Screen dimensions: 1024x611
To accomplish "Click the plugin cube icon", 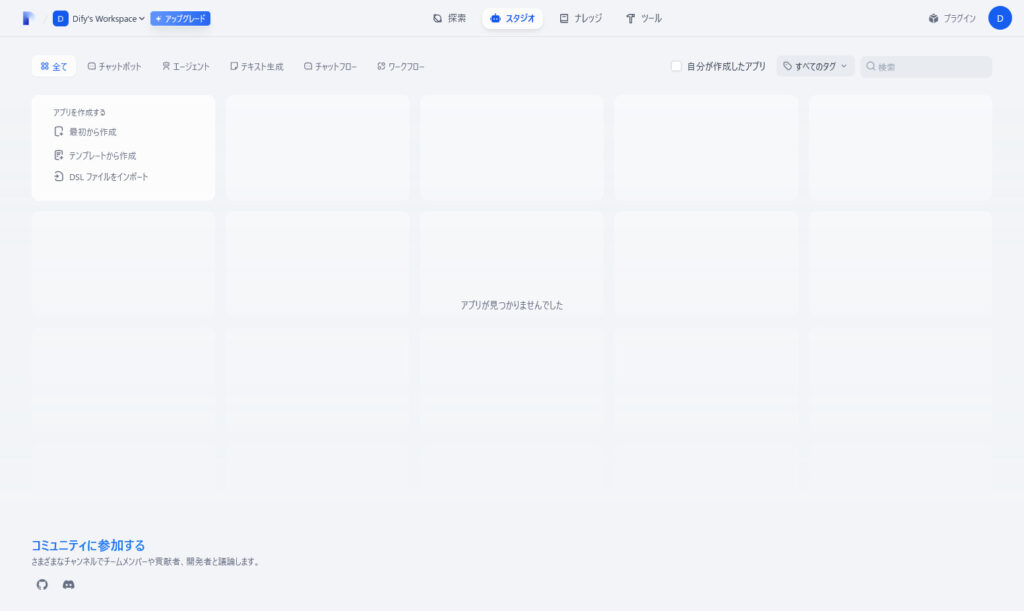I will pos(933,18).
